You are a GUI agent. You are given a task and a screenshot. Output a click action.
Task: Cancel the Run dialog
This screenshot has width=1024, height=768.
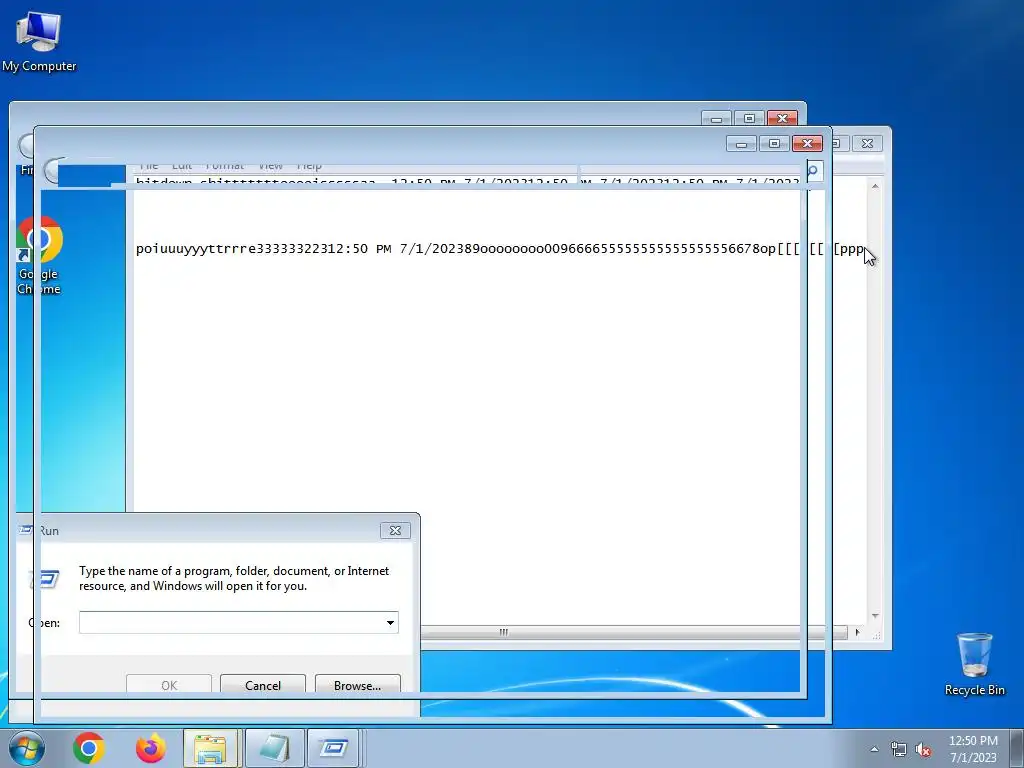[263, 685]
